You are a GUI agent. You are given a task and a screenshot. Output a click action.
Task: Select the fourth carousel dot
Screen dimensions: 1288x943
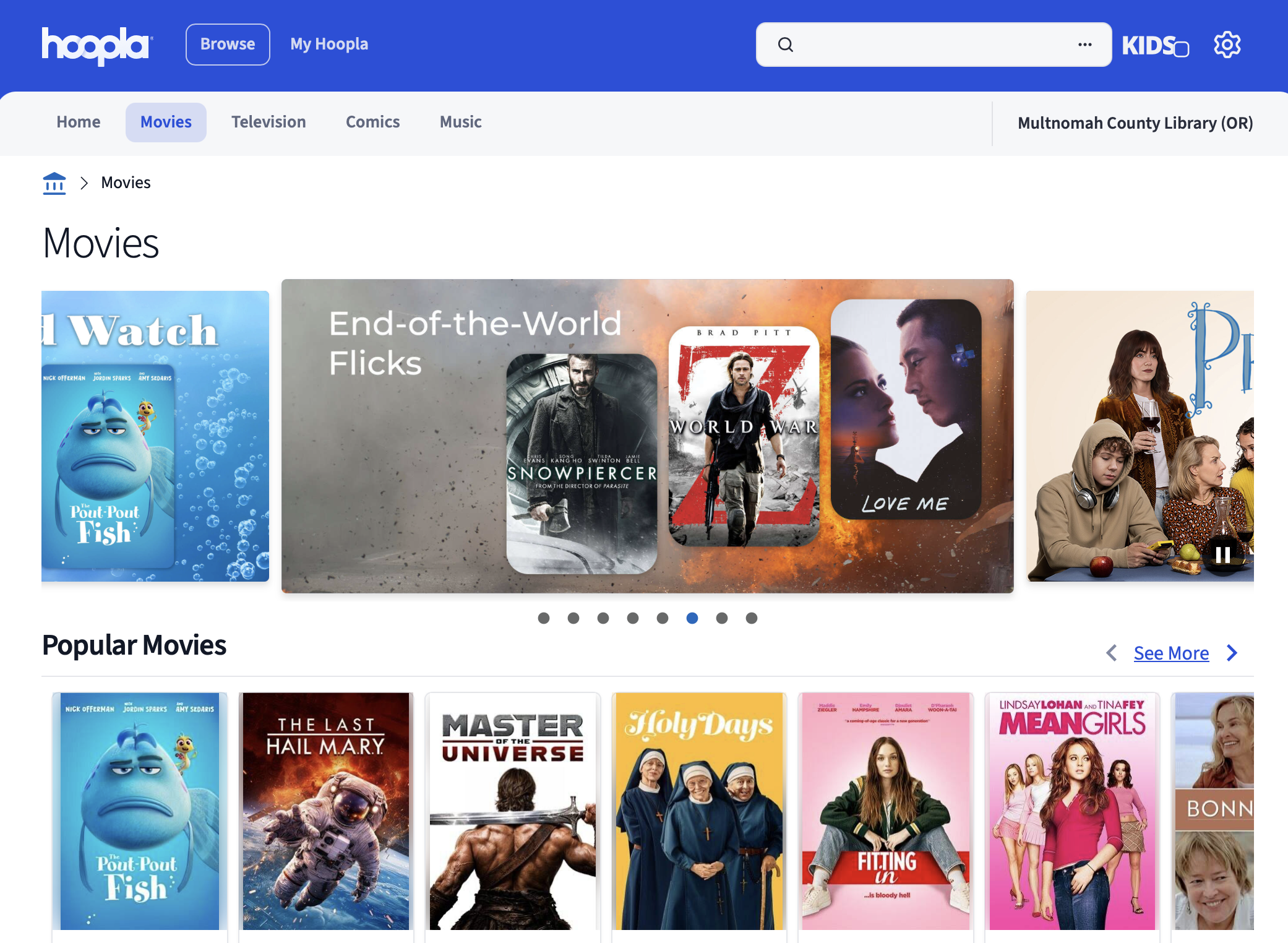[633, 618]
